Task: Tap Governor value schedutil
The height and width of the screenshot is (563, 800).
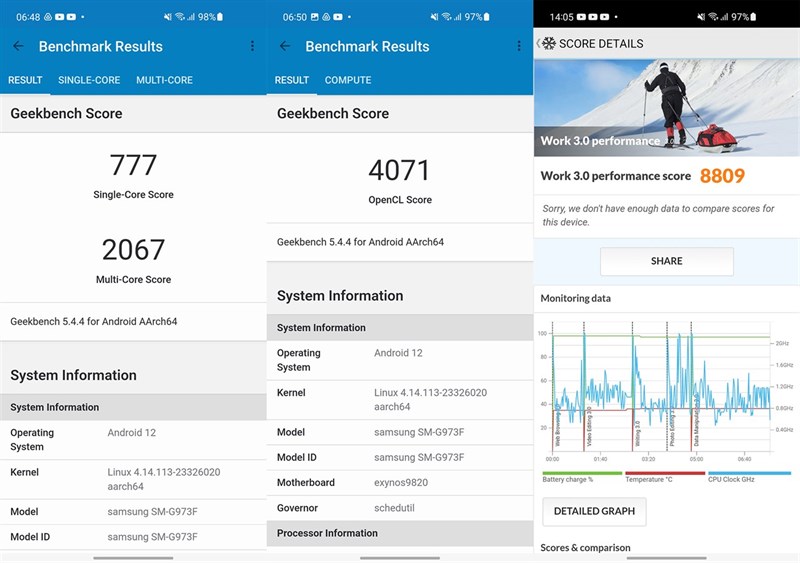Action: coord(394,508)
